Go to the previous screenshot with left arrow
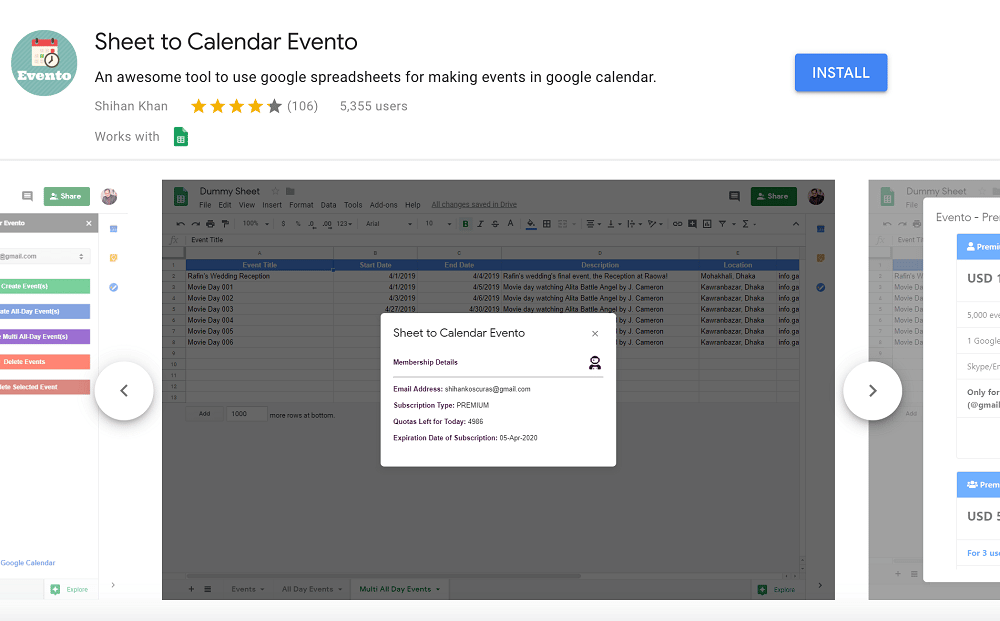Viewport: 1000px width, 621px height. click(124, 391)
